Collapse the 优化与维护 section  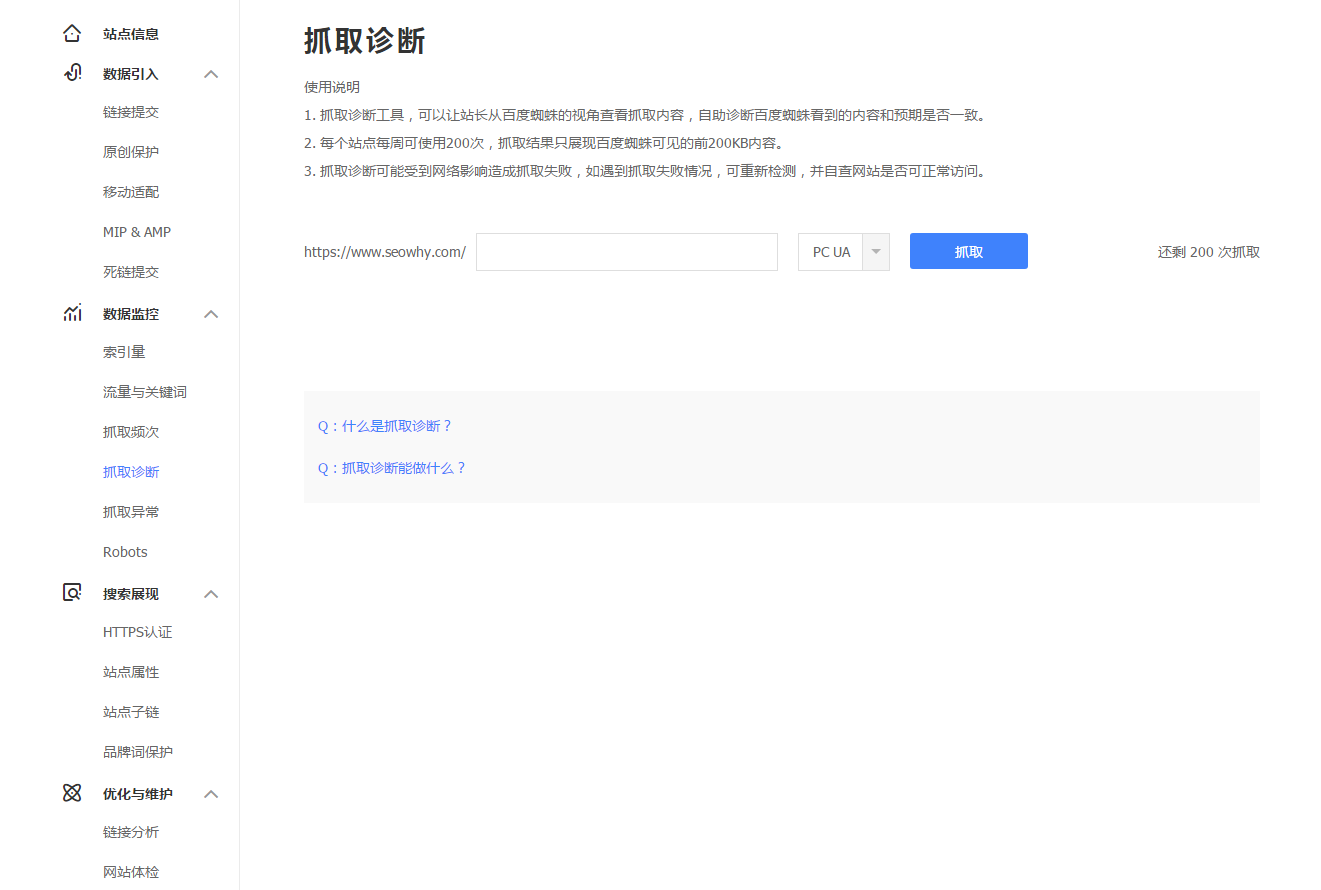210,793
